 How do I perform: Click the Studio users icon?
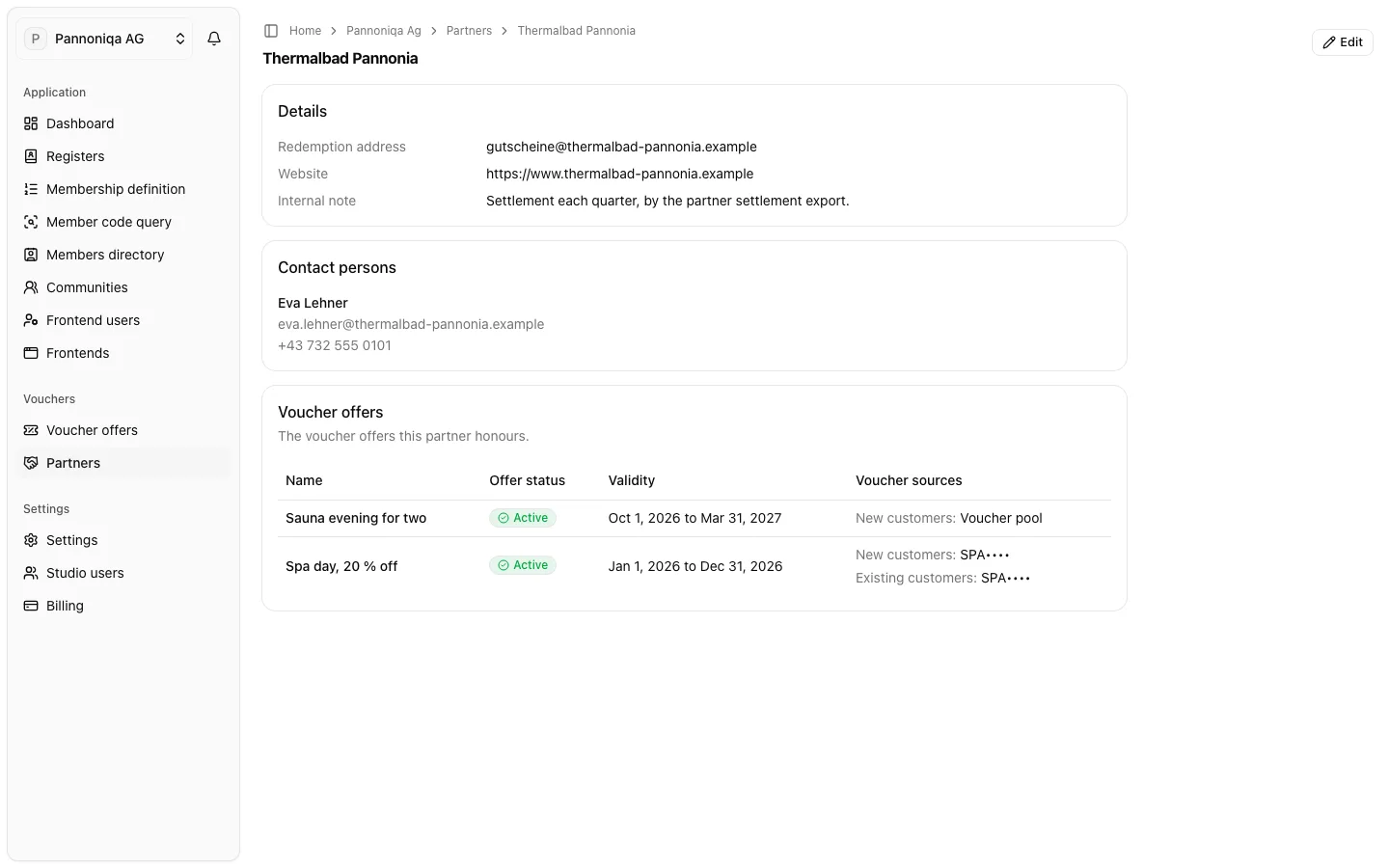tap(31, 573)
